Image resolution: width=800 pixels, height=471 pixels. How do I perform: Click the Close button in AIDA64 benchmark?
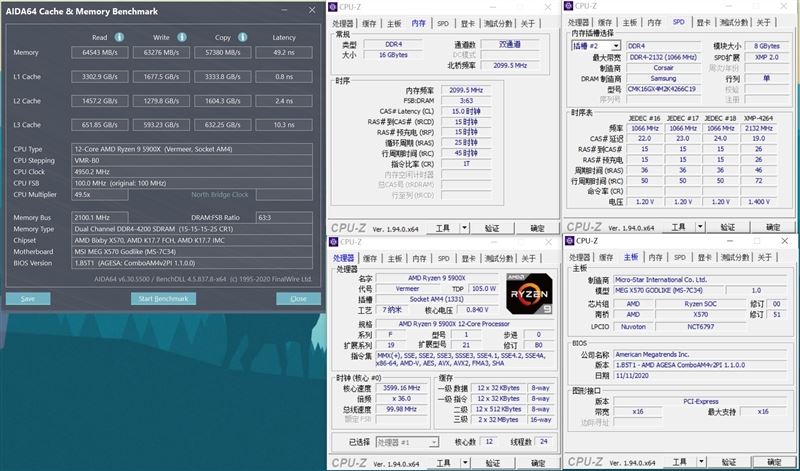(298, 299)
